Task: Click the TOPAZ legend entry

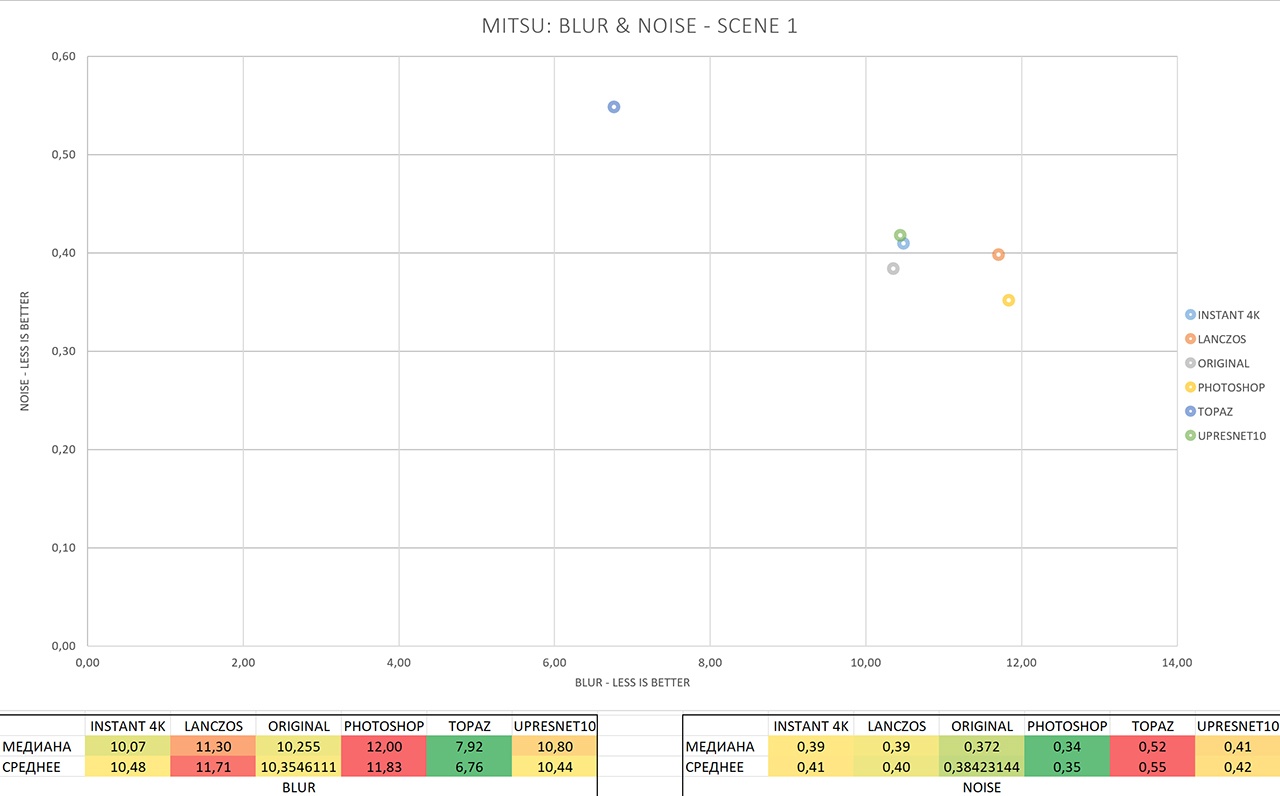Action: coord(1209,411)
